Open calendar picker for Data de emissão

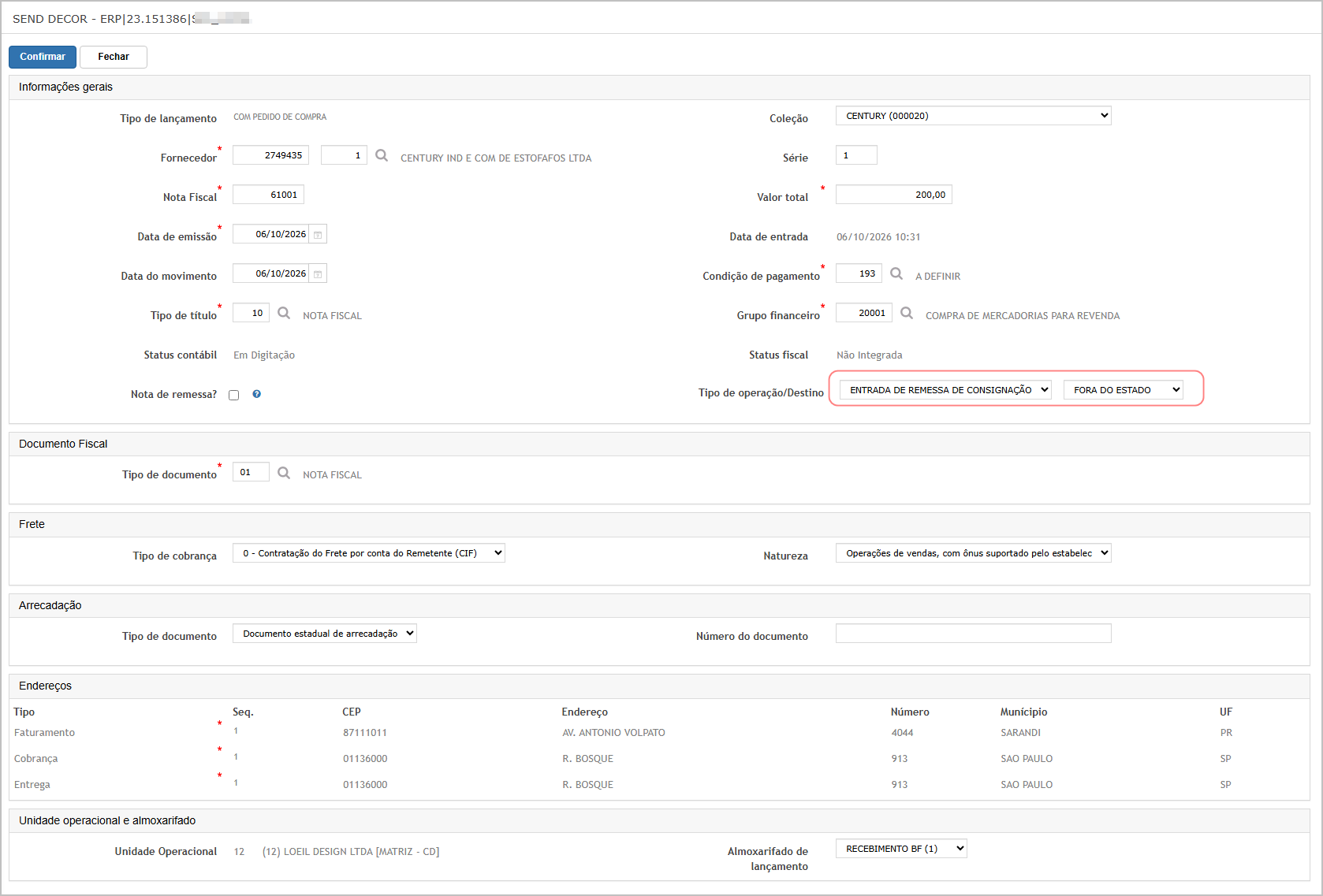pos(318,235)
